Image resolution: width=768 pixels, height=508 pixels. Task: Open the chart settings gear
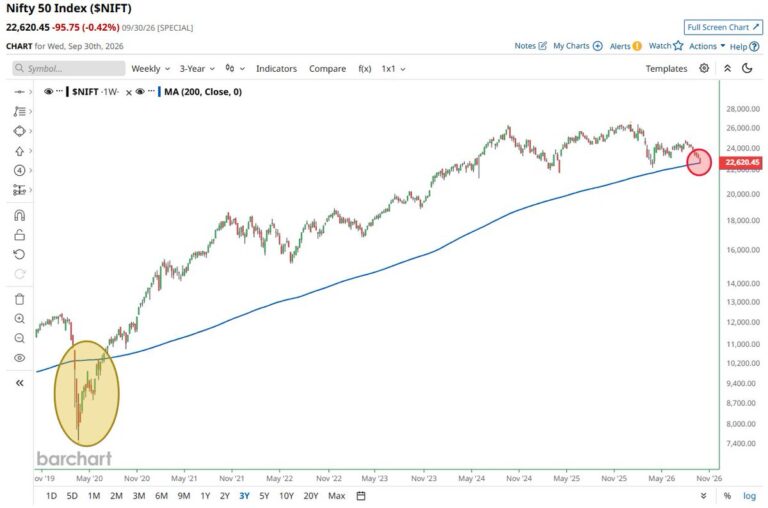coord(704,68)
